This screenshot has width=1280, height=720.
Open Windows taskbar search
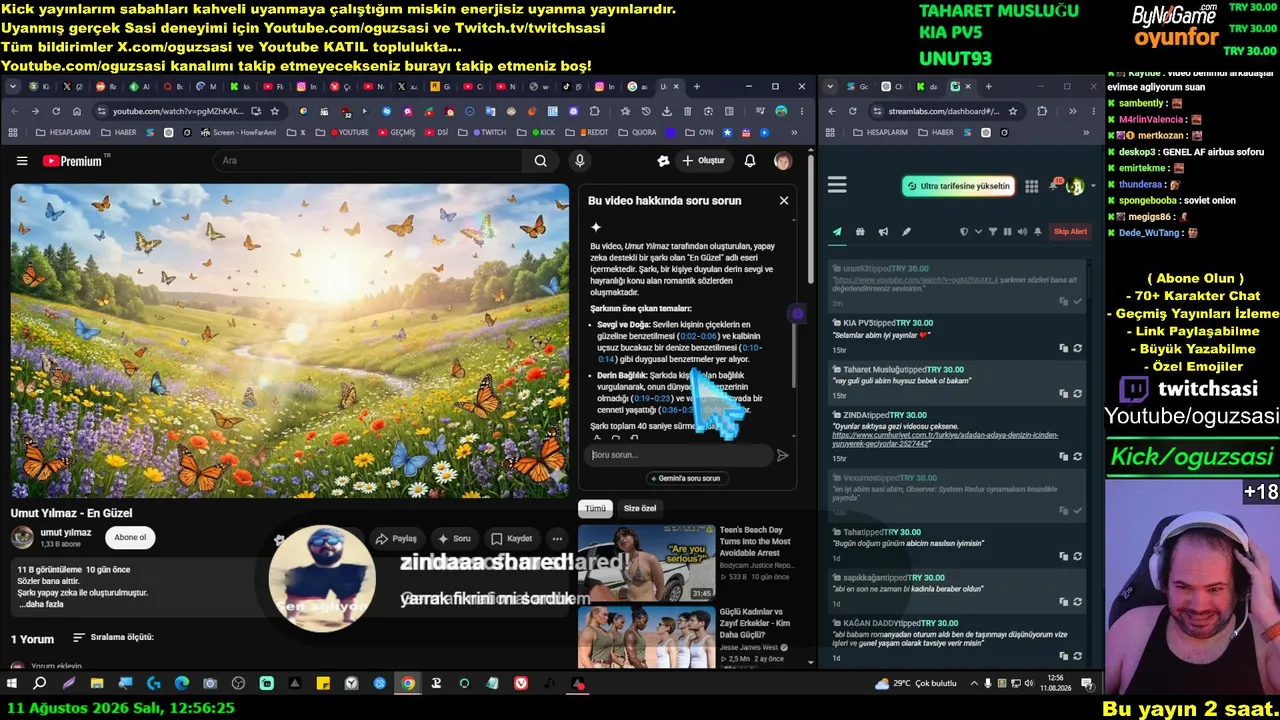(40, 684)
